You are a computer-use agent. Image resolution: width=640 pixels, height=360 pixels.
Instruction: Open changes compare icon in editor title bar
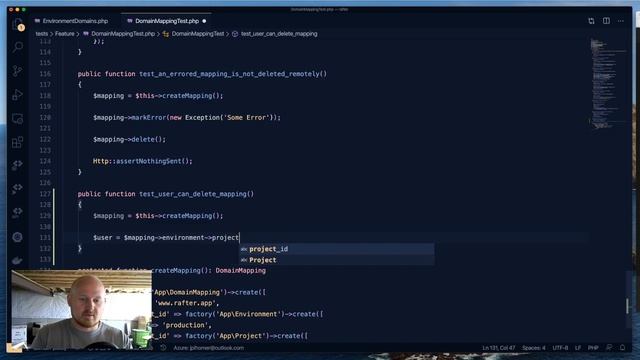(591, 21)
